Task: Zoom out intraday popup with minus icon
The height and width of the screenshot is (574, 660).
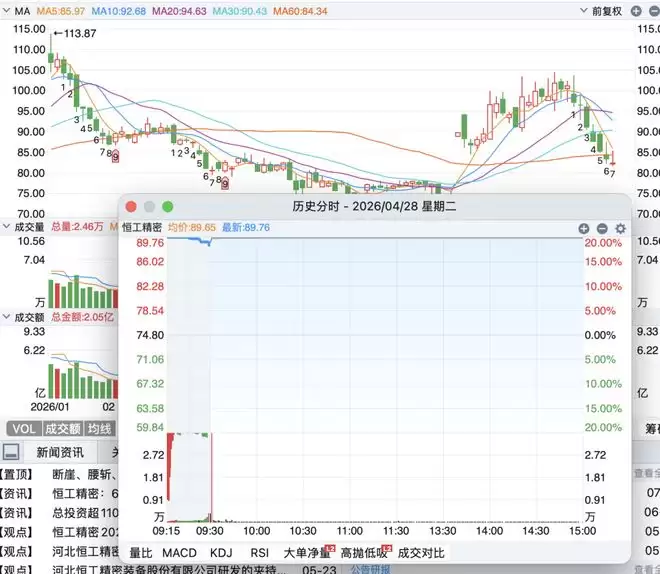Action: click(602, 229)
